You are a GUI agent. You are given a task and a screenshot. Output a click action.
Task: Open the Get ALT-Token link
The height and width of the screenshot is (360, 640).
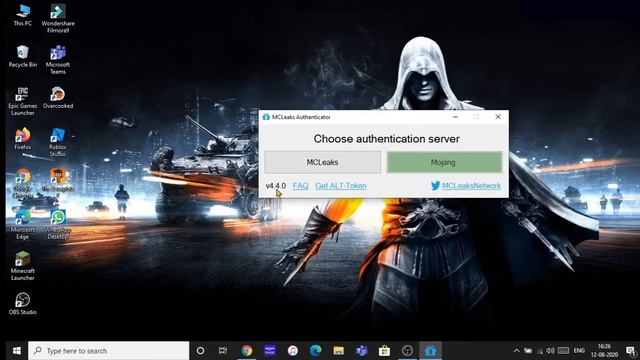[341, 186]
